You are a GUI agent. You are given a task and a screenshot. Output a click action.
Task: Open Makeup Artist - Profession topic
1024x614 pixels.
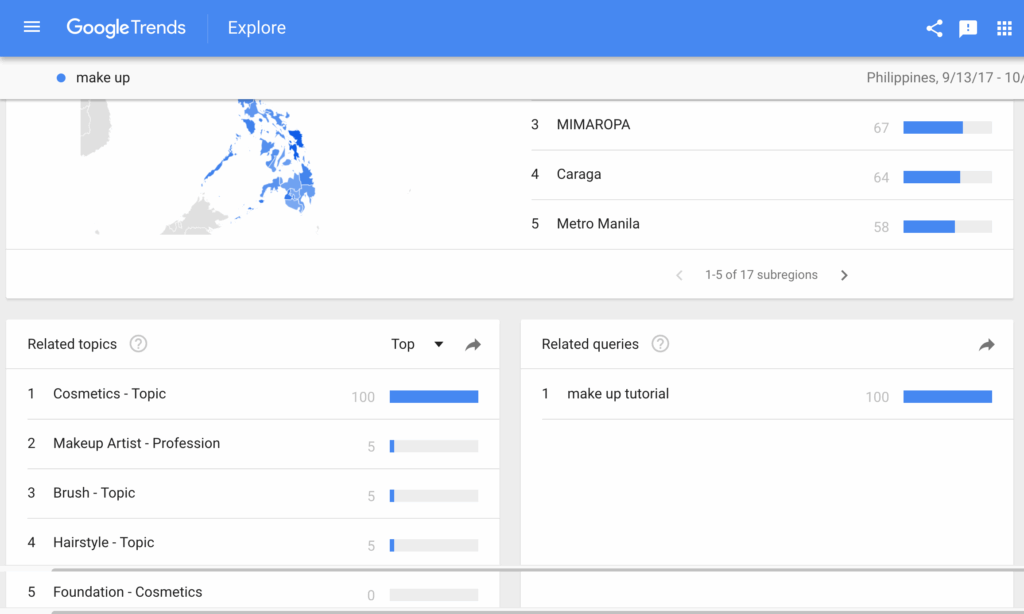[x=136, y=443]
